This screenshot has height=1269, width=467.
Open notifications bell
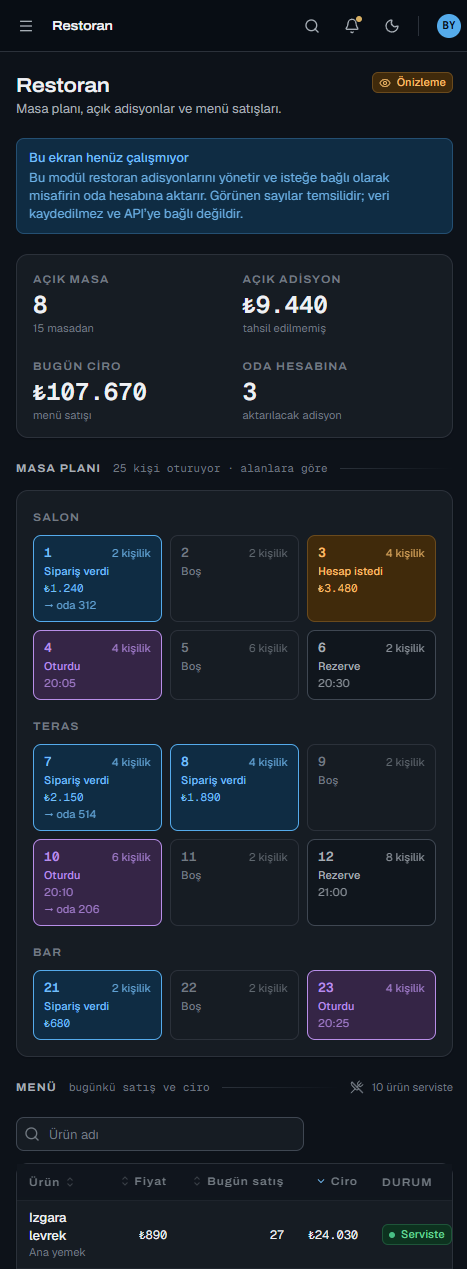[x=352, y=26]
